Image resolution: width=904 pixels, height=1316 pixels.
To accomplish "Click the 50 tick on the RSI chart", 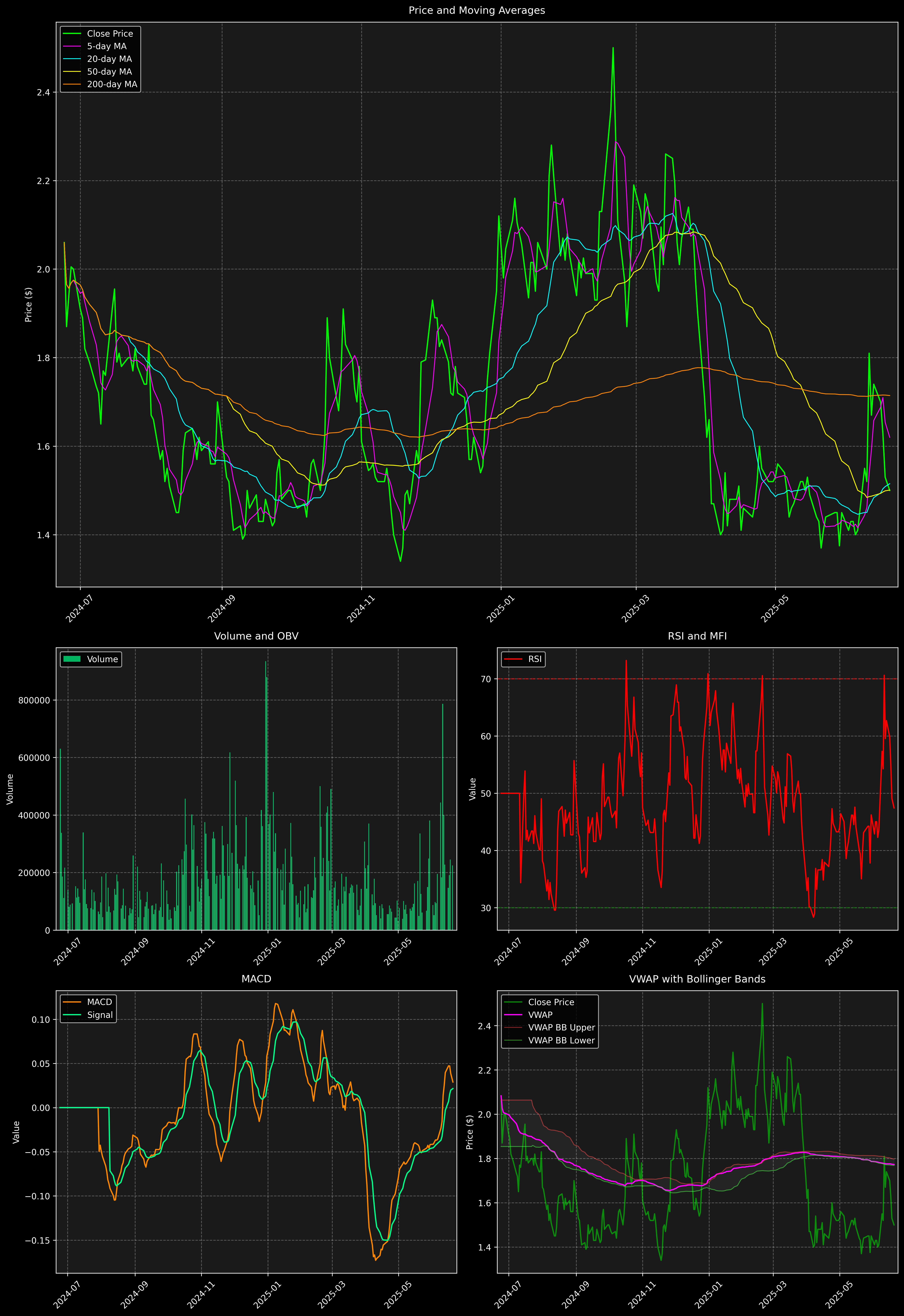I will tap(486, 793).
